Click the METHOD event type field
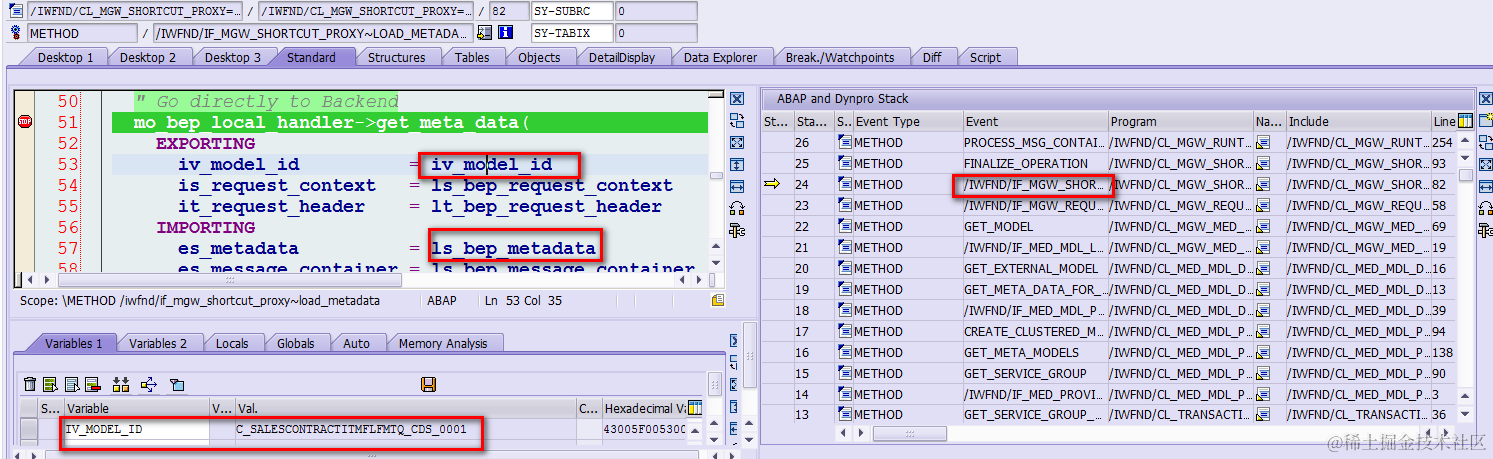 click(82, 33)
